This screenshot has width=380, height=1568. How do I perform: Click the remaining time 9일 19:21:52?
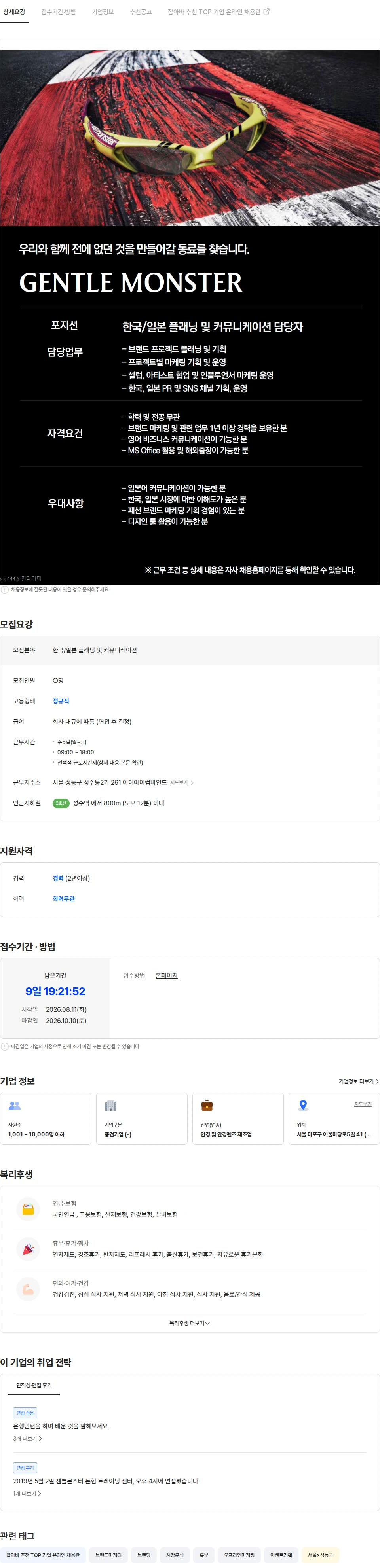(55, 992)
